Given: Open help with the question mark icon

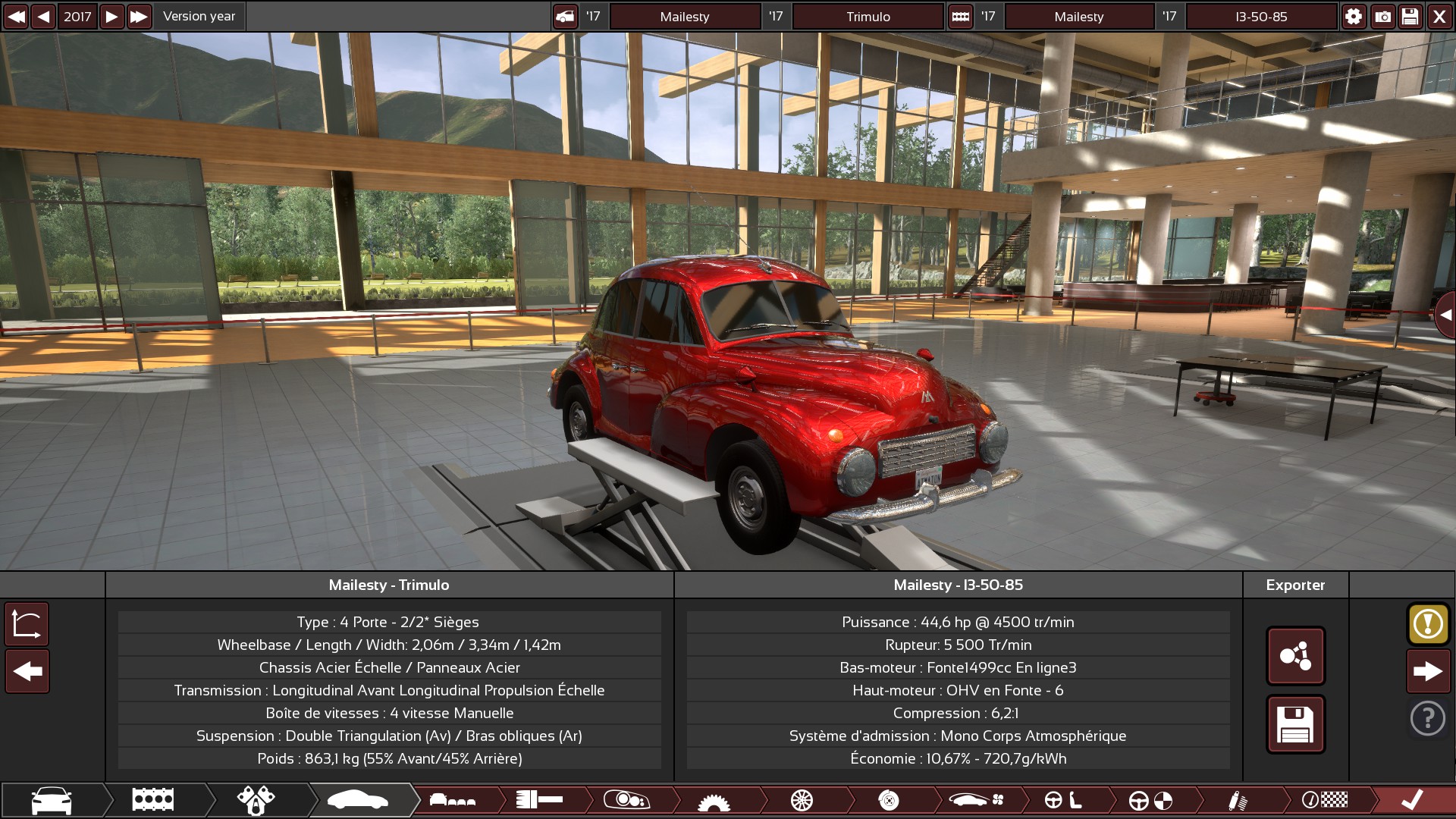Looking at the screenshot, I should (x=1428, y=717).
